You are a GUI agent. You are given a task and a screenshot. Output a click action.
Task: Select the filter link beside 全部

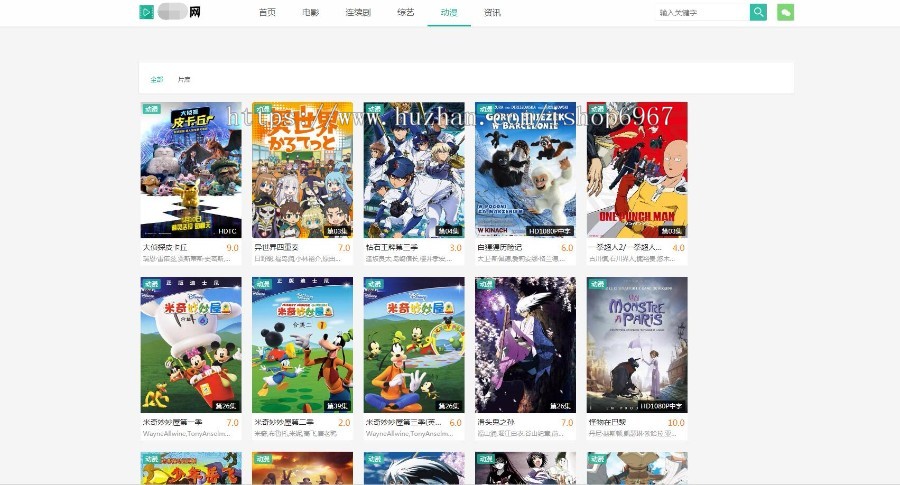[184, 79]
